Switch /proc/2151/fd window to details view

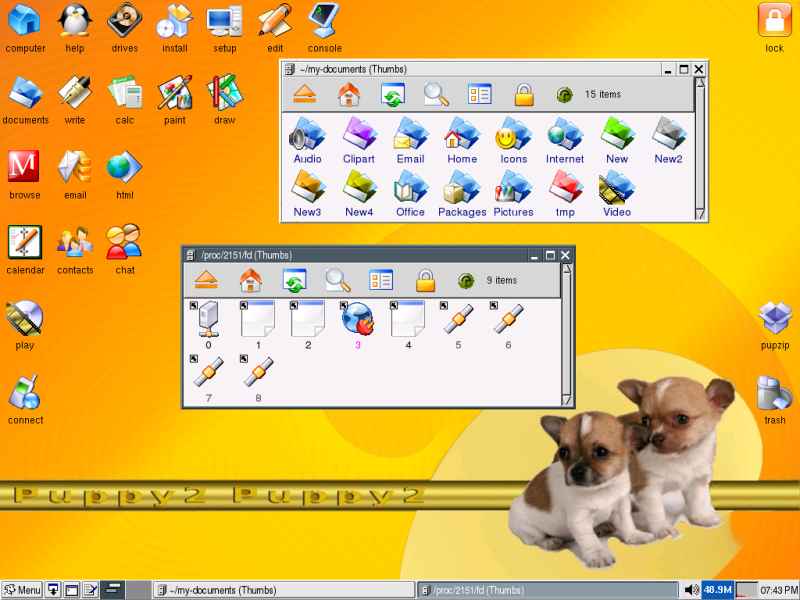tap(381, 280)
